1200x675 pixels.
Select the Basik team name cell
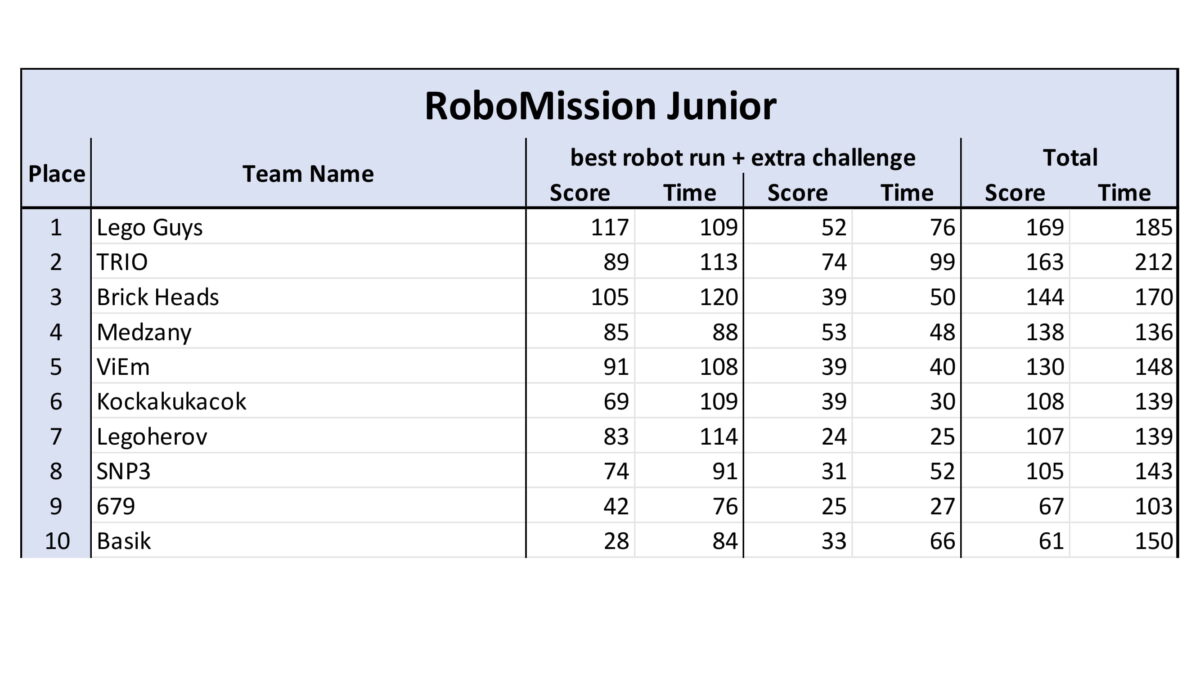(x=308, y=542)
